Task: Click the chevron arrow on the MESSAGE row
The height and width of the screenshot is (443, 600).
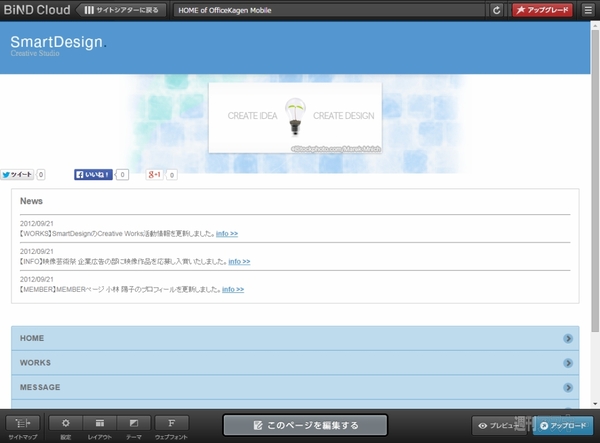Action: coord(568,388)
